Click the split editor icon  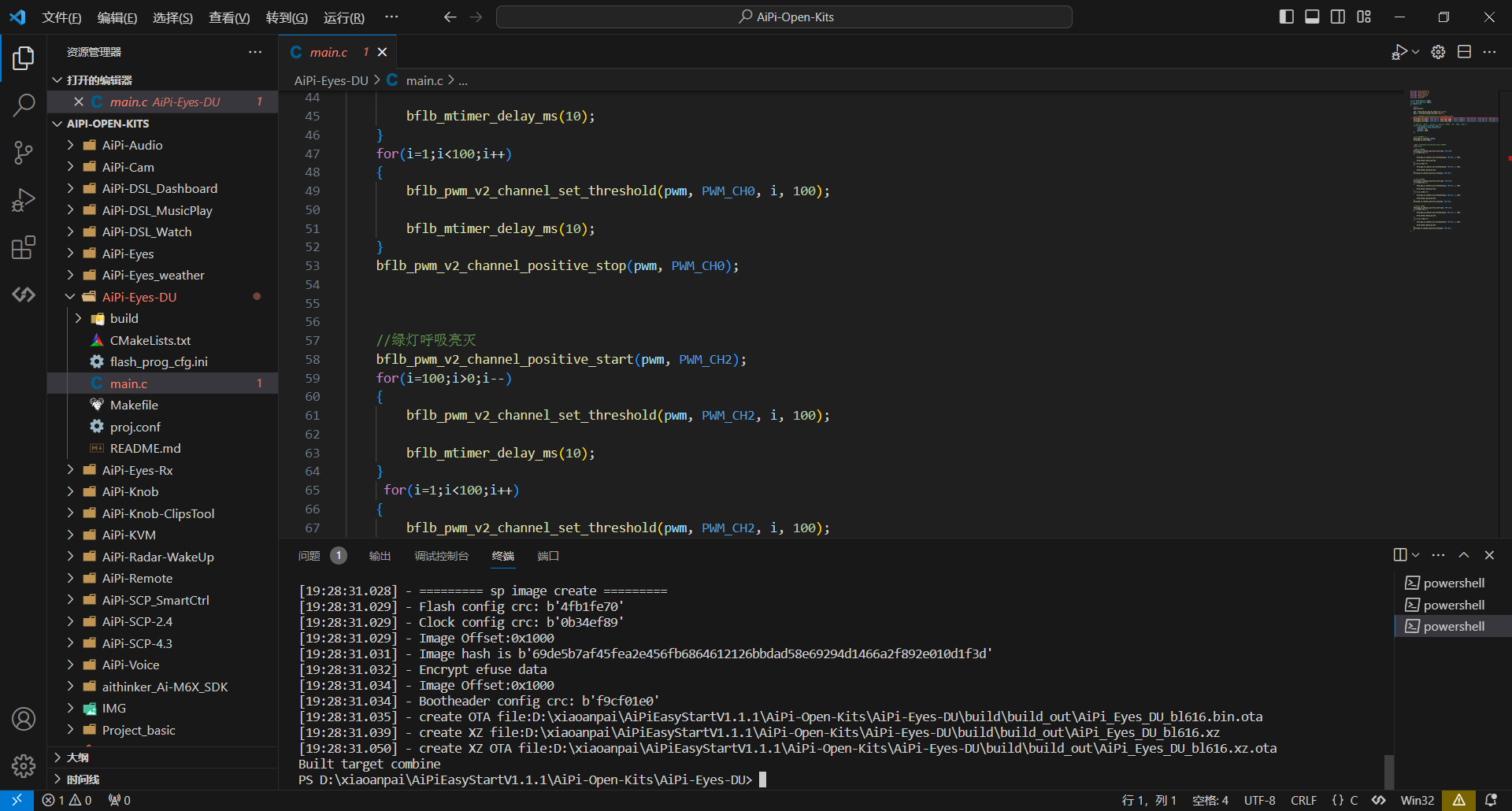point(1464,52)
